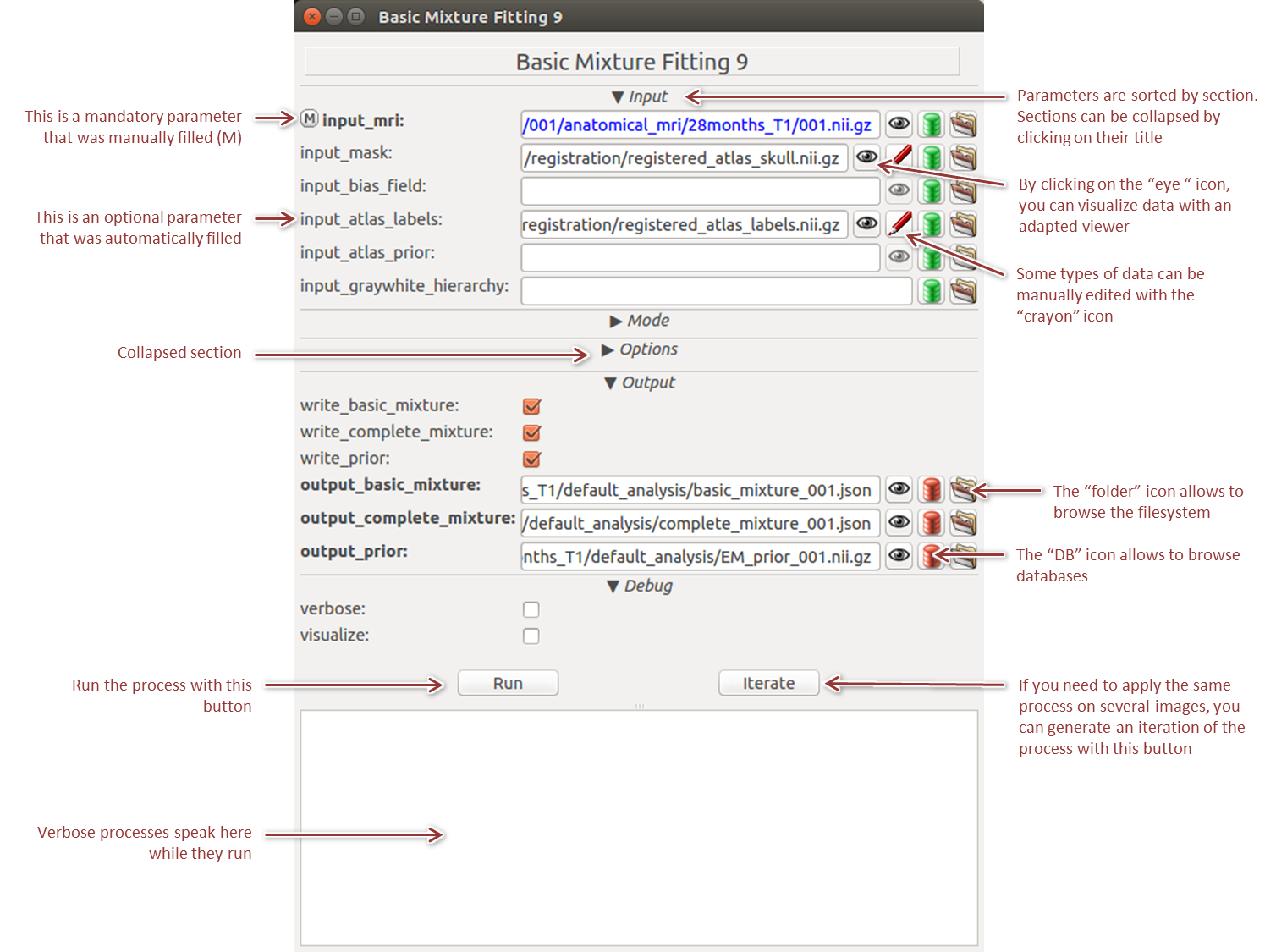Disable the write_prior checkbox
The image size is (1276, 952).
[531, 459]
